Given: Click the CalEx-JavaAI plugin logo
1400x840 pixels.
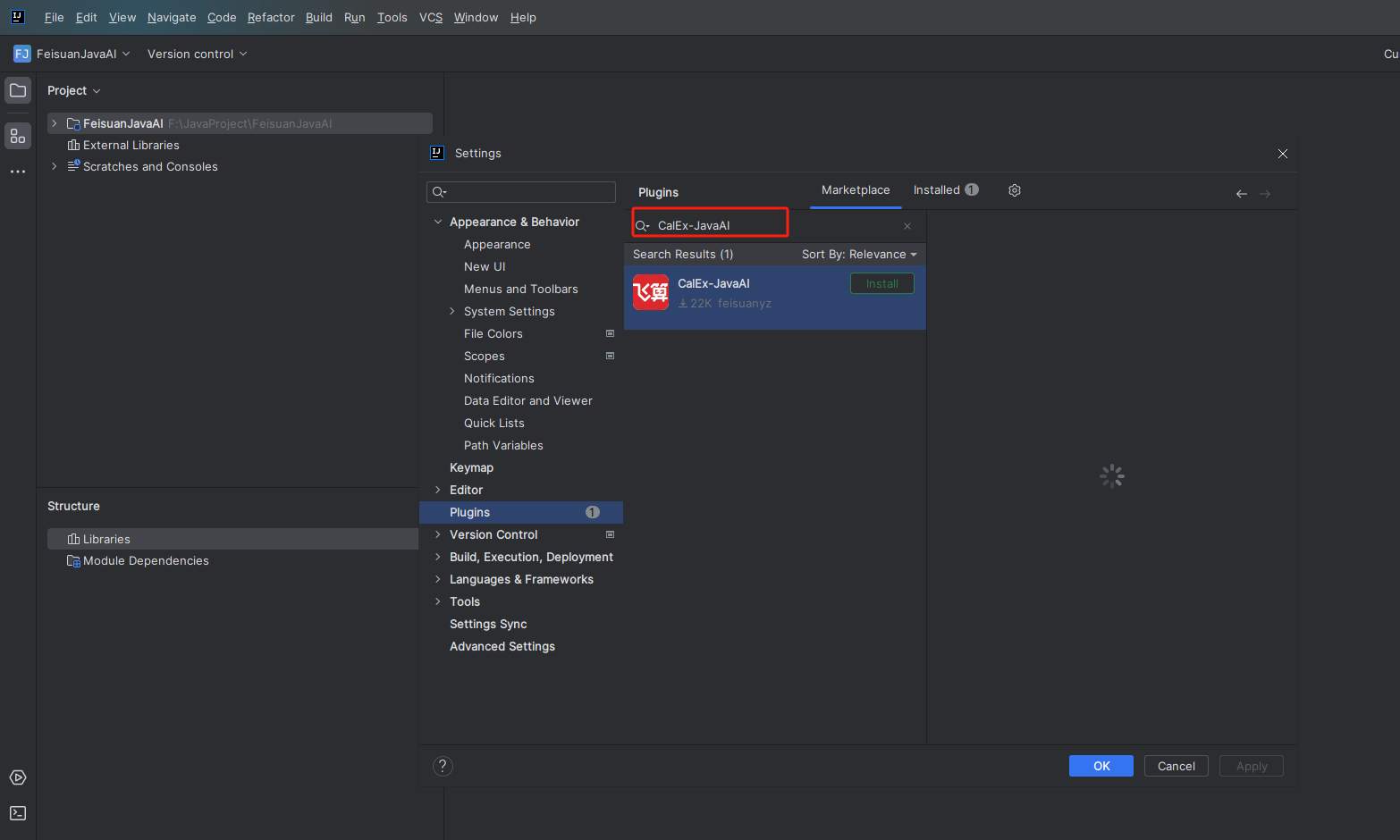Looking at the screenshot, I should (651, 292).
